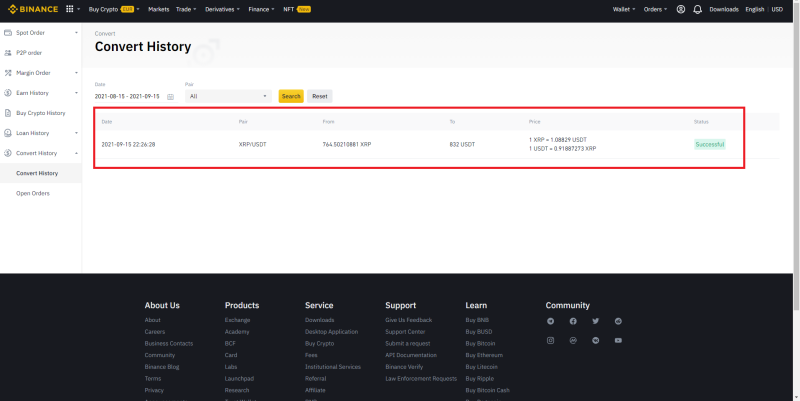Open the Academy footer link
This screenshot has width=800, height=401.
[237, 332]
